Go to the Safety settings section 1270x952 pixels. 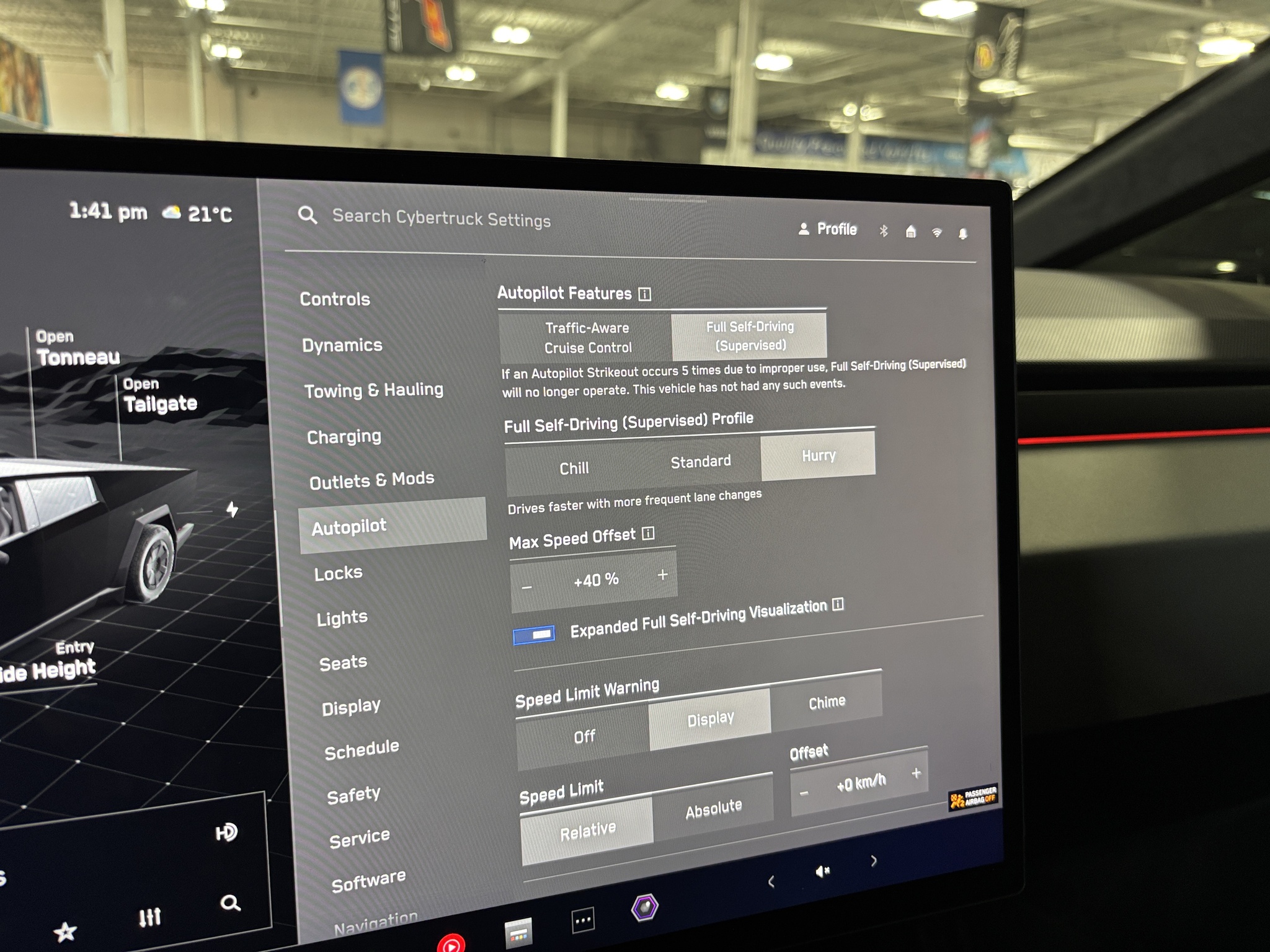tap(353, 795)
